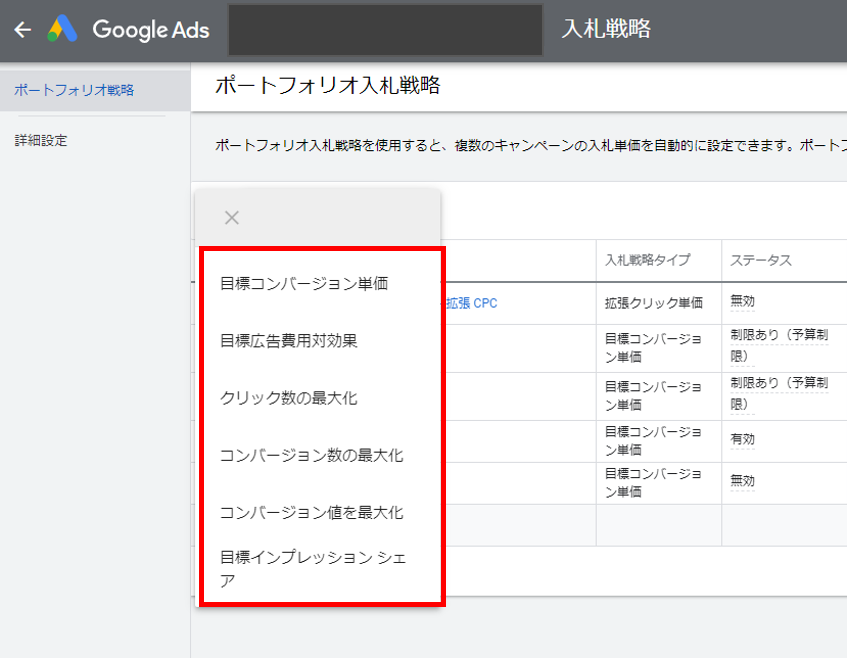The width and height of the screenshot is (847, 658).
Task: Click the 拡張クリック単価 type cell
Action: [654, 303]
